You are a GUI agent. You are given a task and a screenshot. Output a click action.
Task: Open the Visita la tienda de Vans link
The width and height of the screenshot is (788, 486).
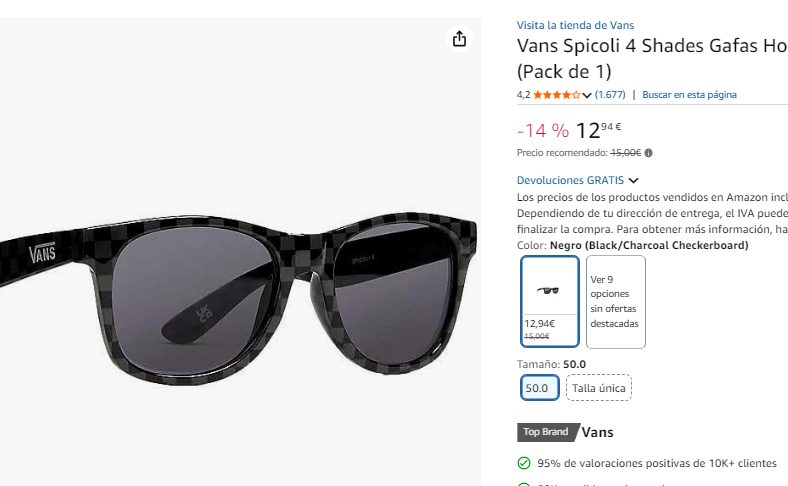[575, 25]
